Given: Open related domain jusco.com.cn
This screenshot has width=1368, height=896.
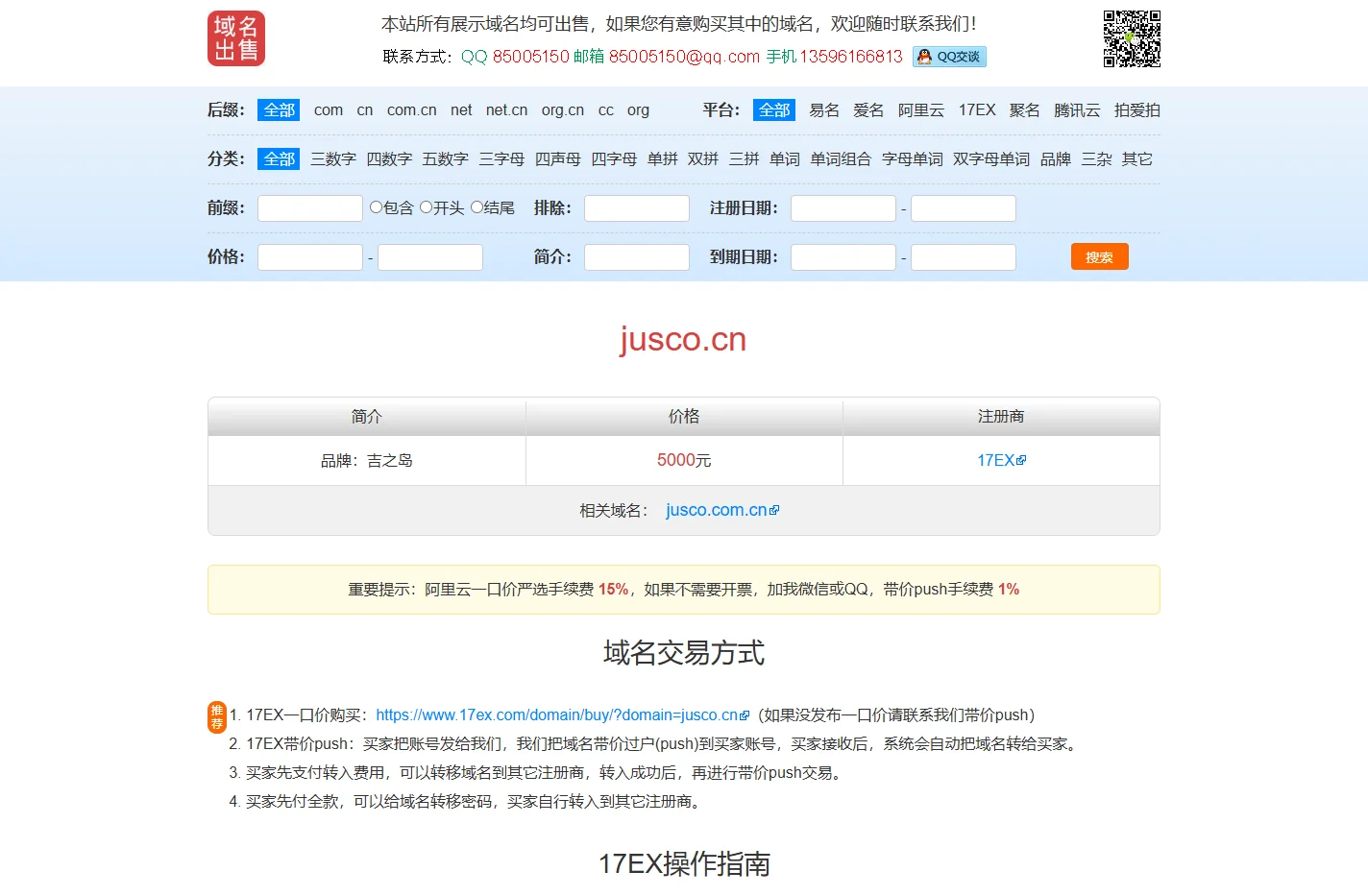Looking at the screenshot, I should click(x=717, y=510).
